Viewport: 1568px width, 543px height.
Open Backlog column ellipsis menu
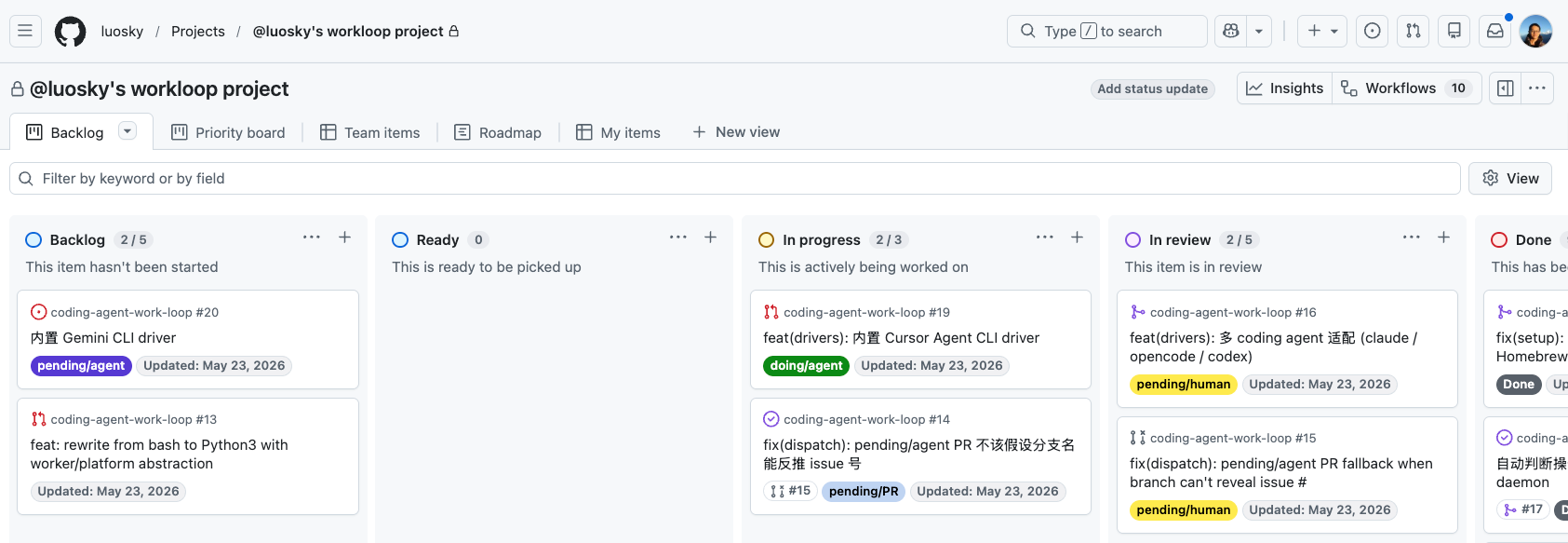pyautogui.click(x=312, y=238)
